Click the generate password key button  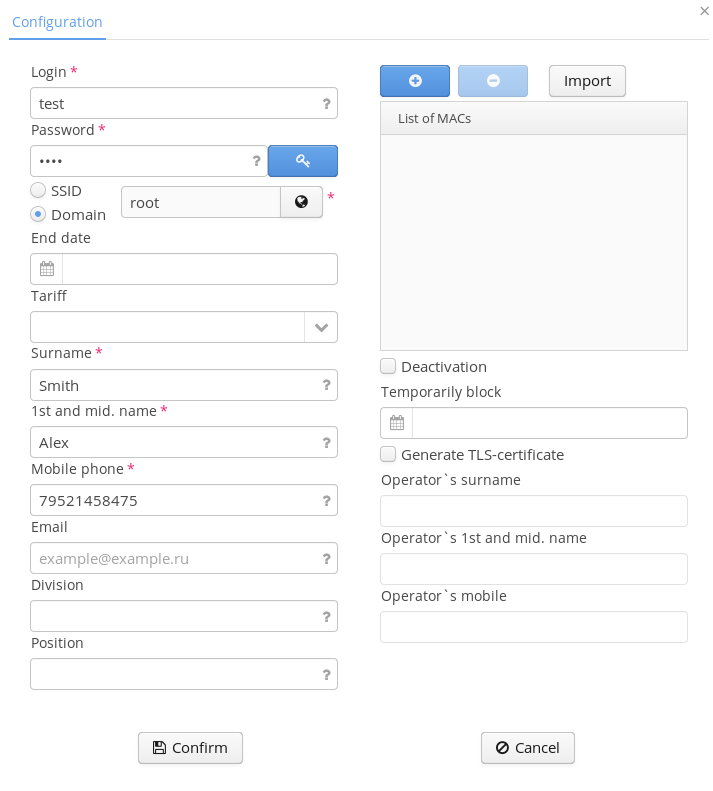point(302,161)
